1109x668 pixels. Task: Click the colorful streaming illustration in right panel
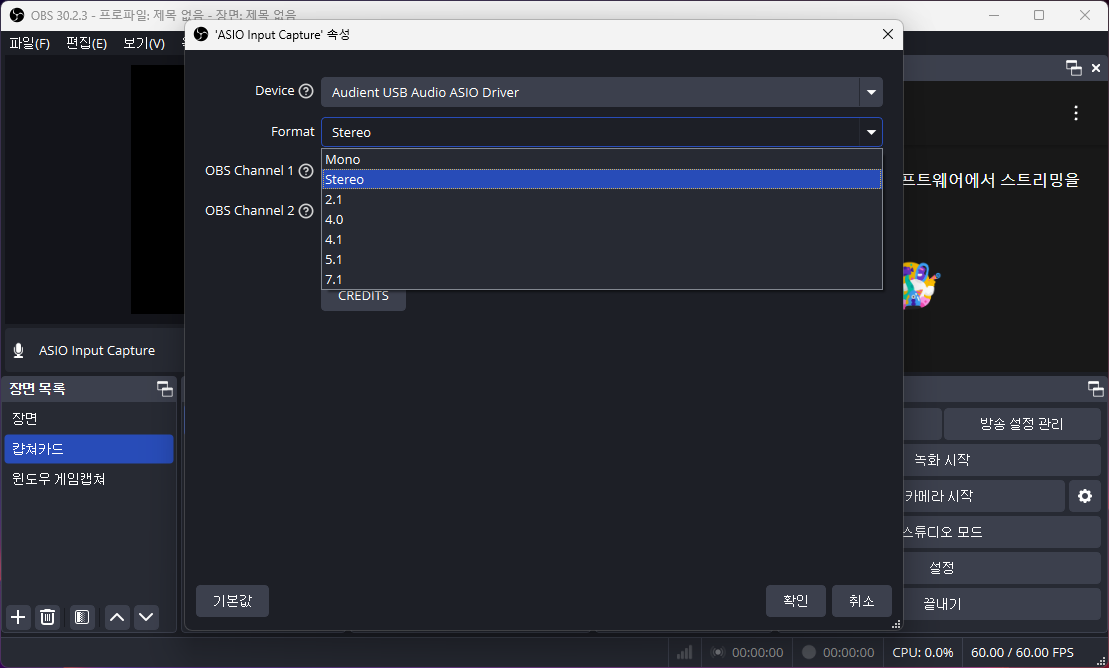point(921,284)
